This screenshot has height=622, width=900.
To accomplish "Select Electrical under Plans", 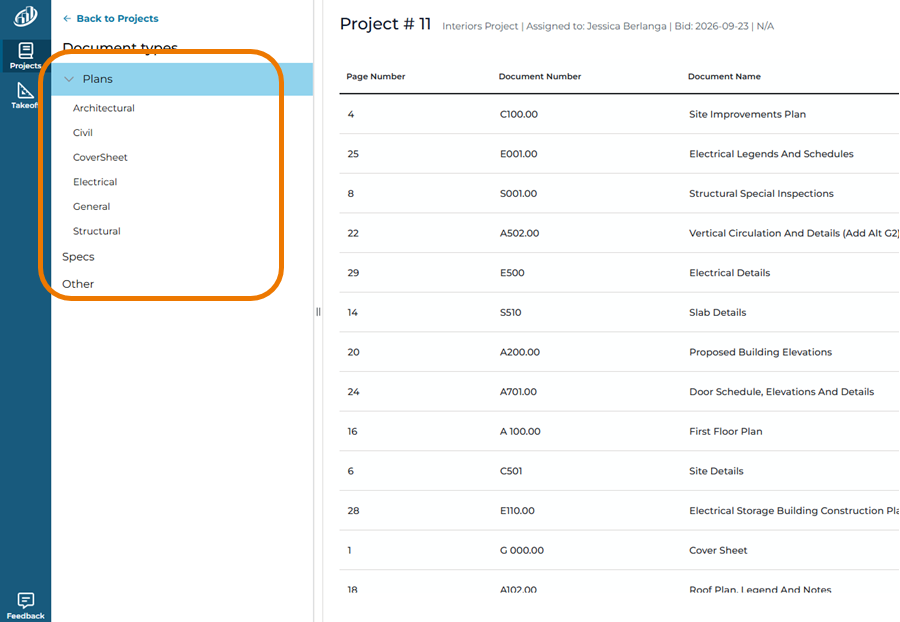I will coord(95,182).
